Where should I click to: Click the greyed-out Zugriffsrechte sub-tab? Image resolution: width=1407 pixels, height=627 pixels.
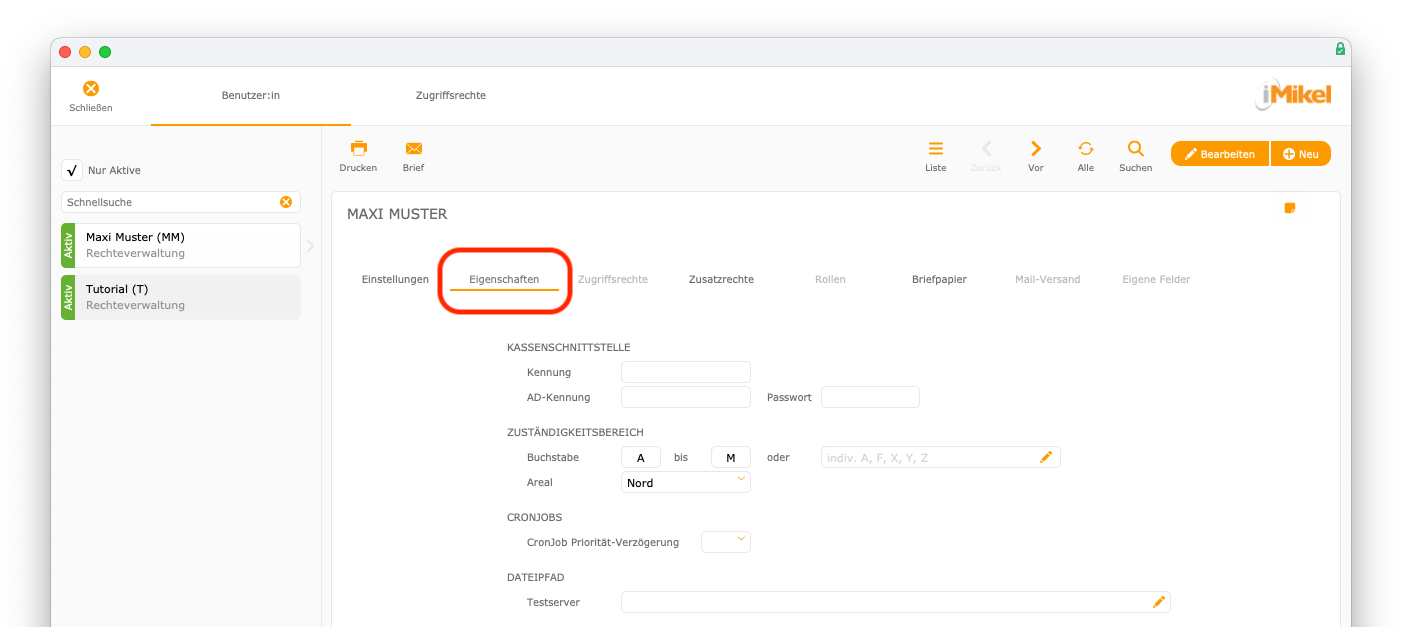coord(613,279)
